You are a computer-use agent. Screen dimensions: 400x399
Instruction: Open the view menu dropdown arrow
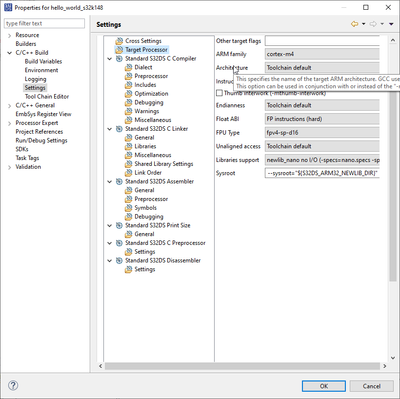[391, 24]
